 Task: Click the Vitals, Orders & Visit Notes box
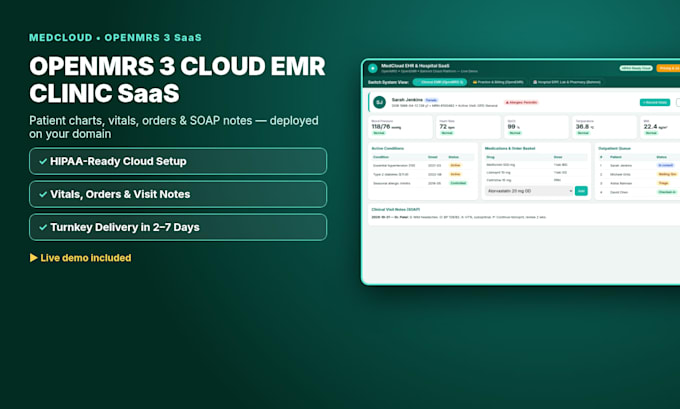tap(178, 194)
